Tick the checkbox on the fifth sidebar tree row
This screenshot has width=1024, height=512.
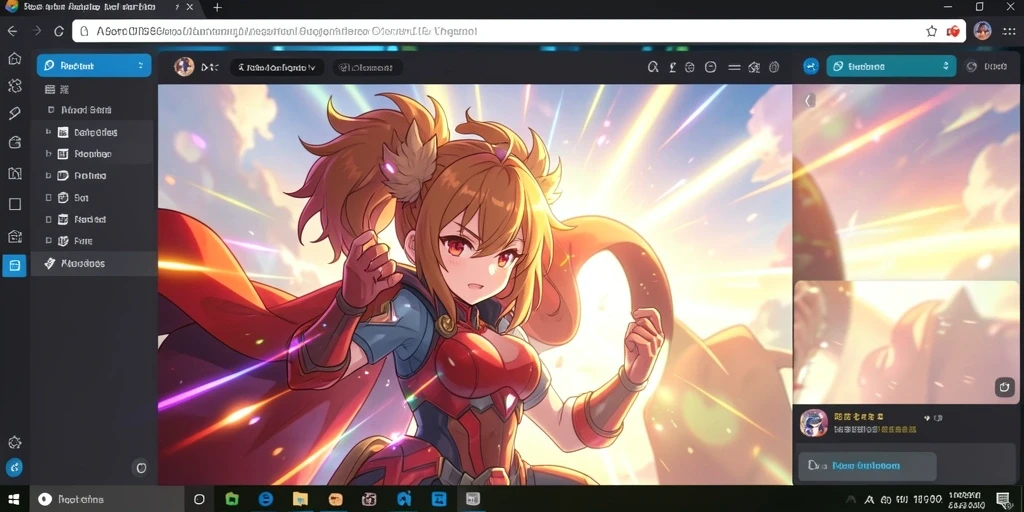48,219
